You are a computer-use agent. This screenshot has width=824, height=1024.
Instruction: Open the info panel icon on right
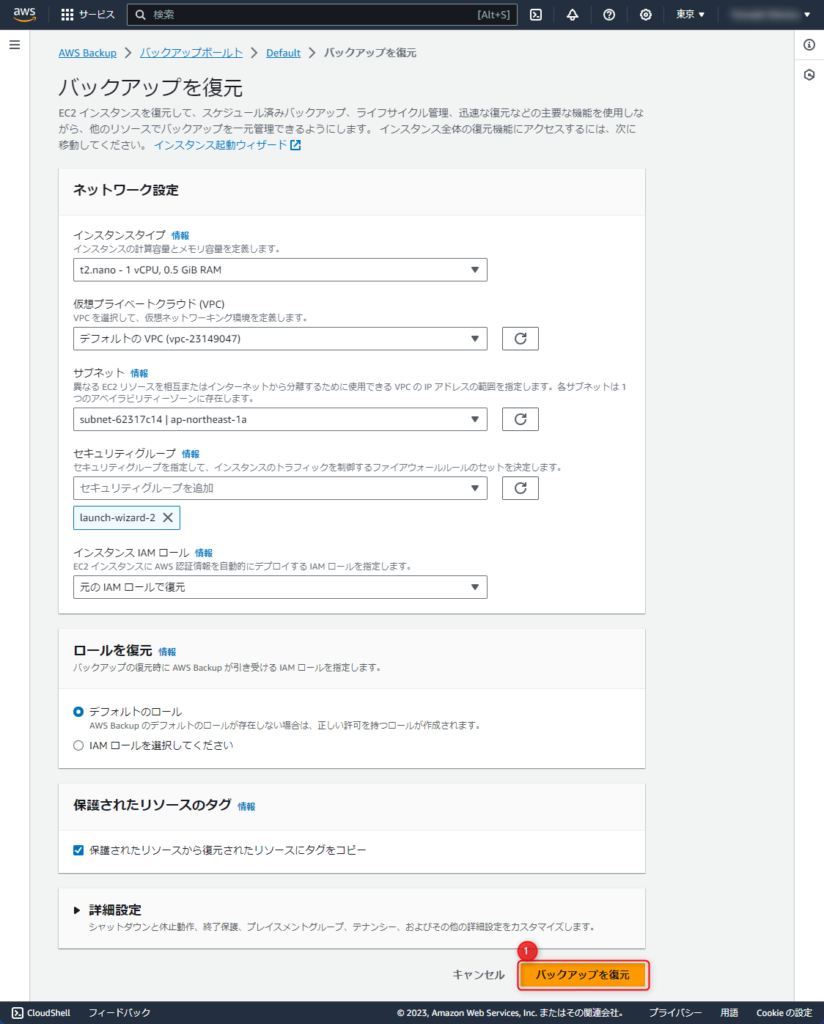809,45
